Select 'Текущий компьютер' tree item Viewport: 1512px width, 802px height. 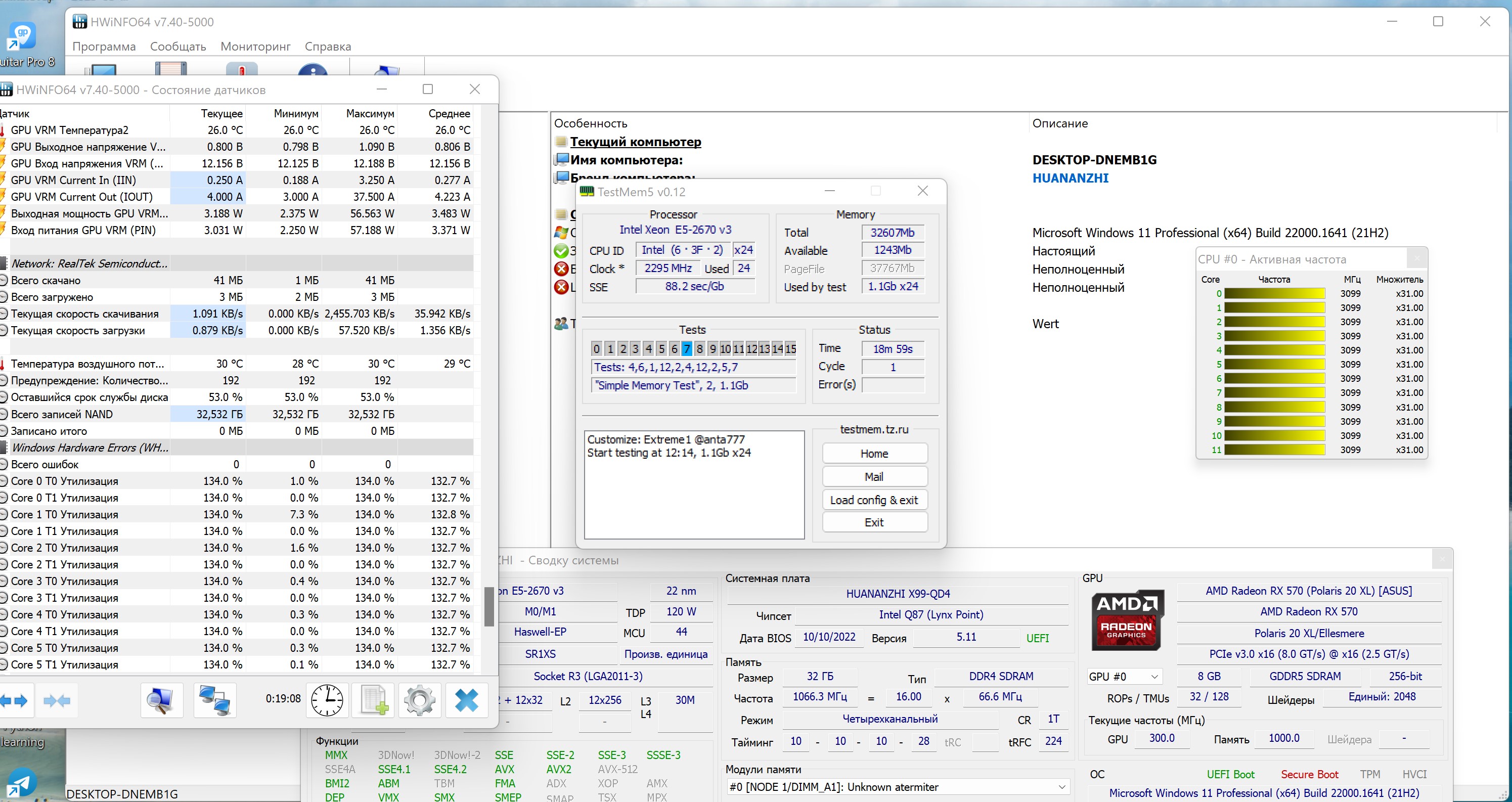[635, 142]
